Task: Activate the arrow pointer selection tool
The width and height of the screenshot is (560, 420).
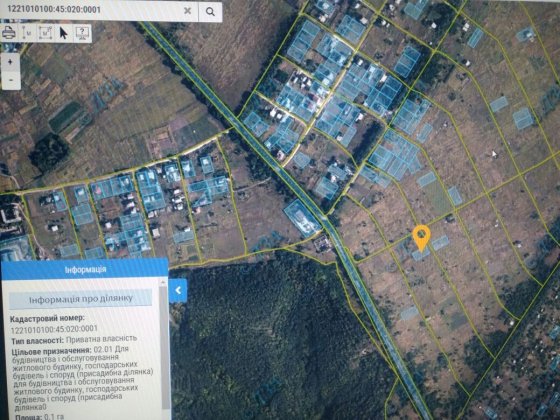Action: [64, 33]
